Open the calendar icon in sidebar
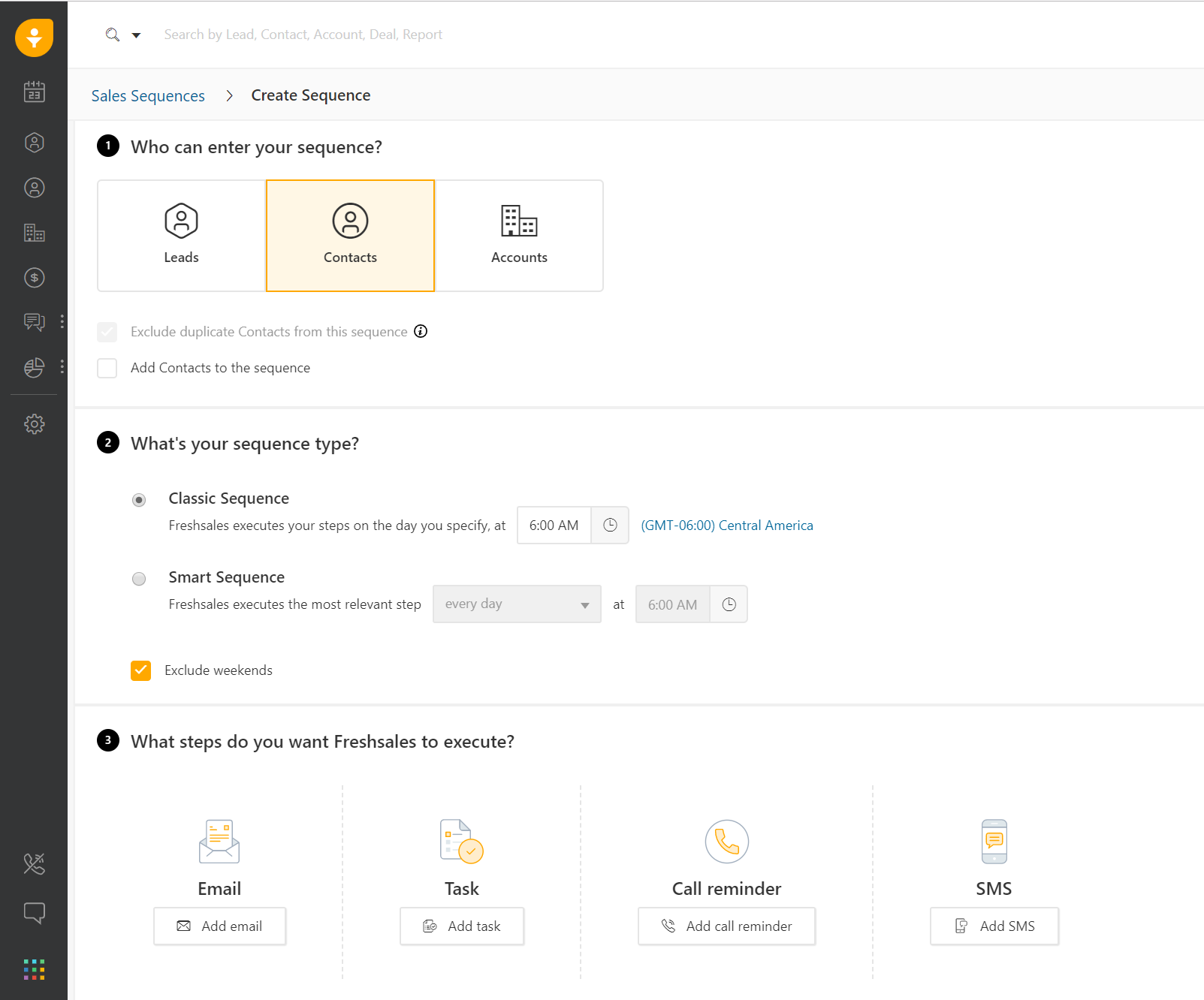This screenshot has width=1204, height=1000. [34, 92]
